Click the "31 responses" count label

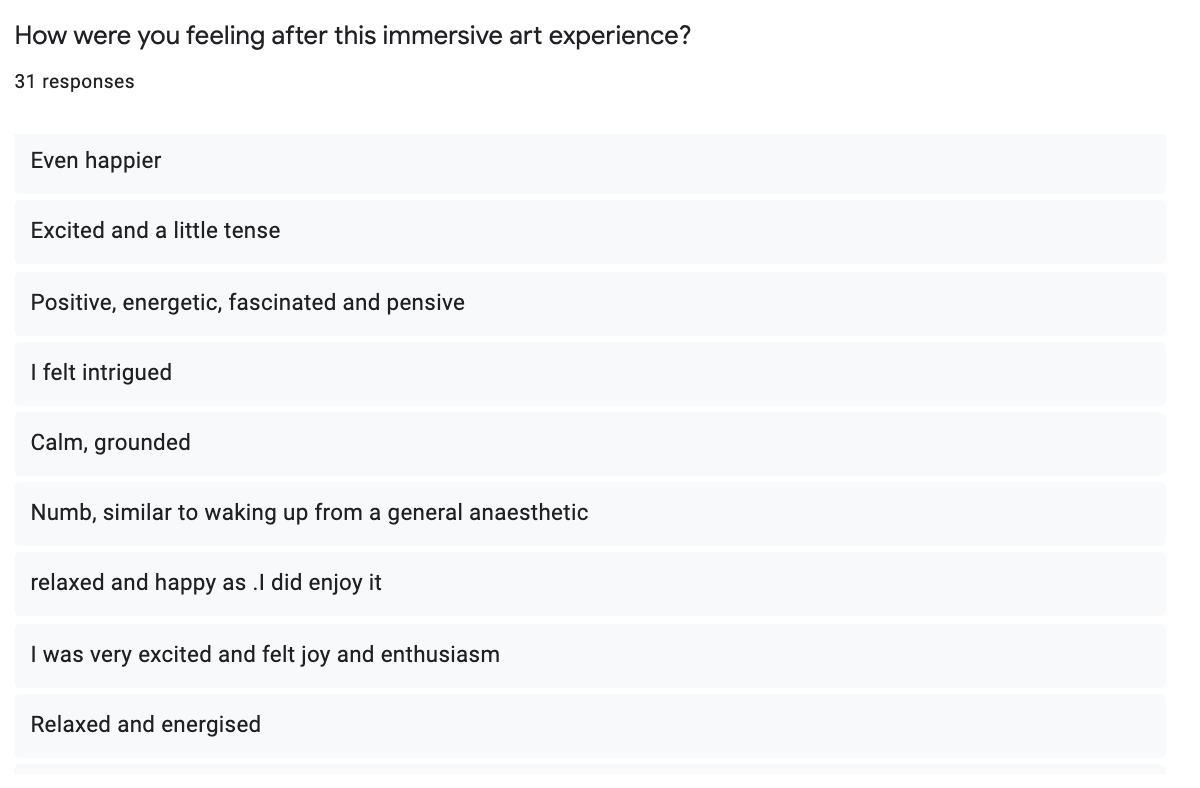[74, 82]
